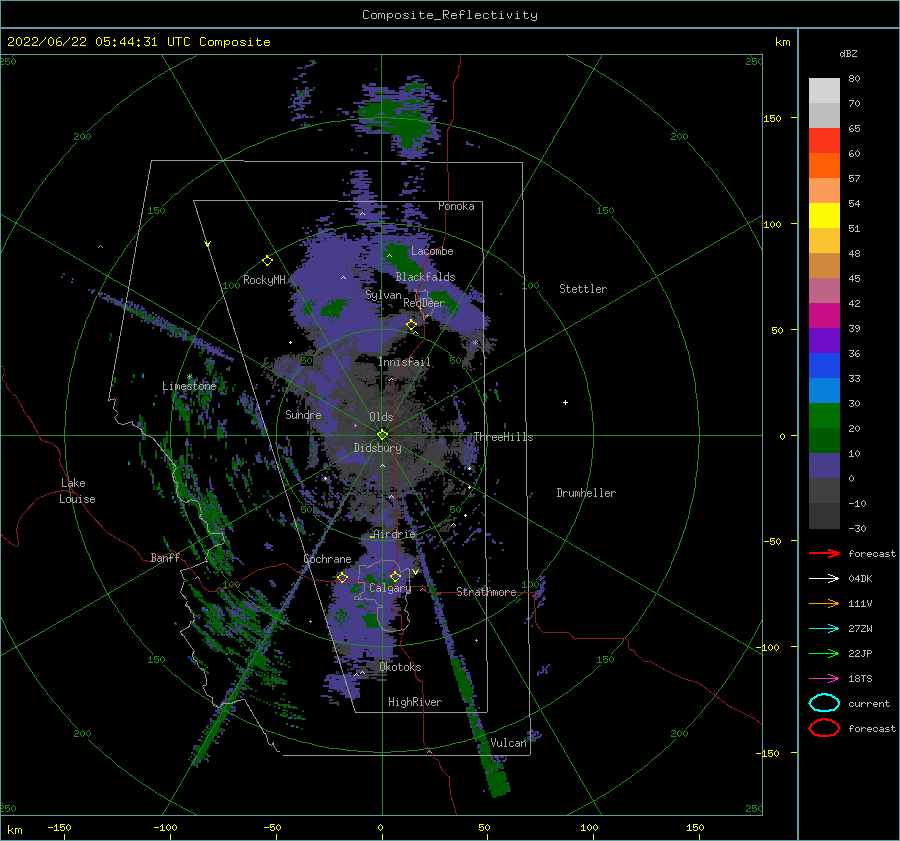The width and height of the screenshot is (900, 841).
Task: Select the asterisk marker above Limestone
Action: pos(189,377)
